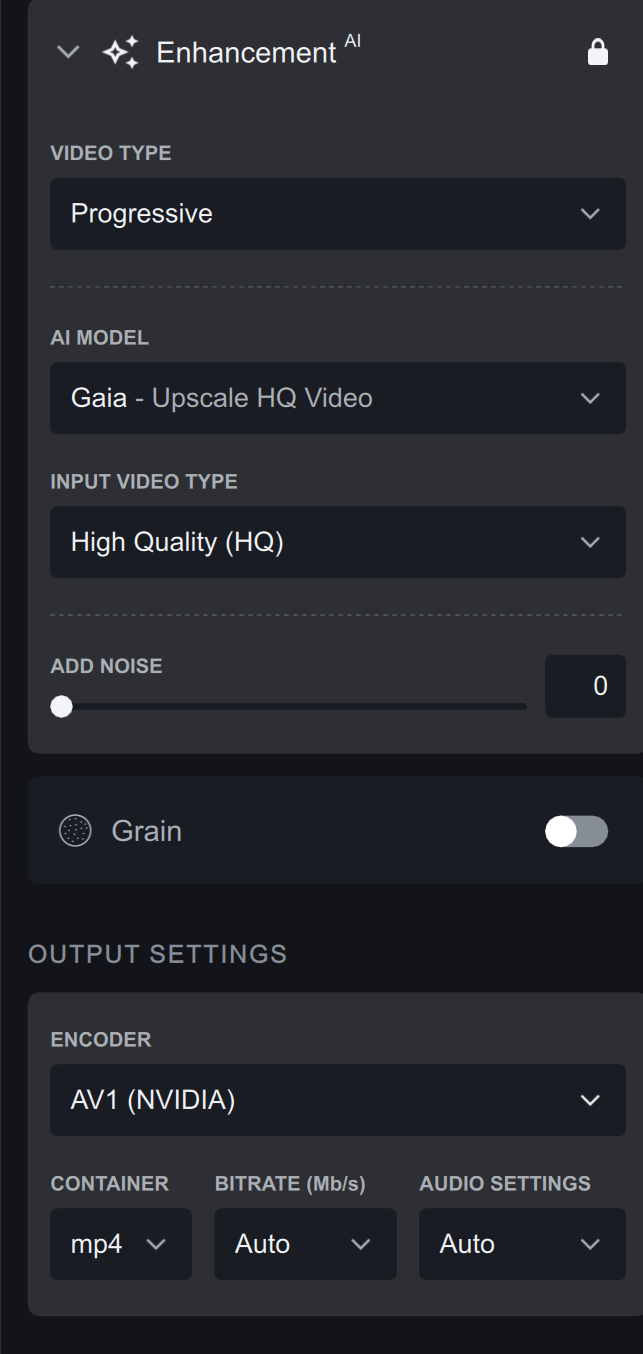Toggle the Grain switch on
Screen dimensions: 643x1354
[576, 831]
